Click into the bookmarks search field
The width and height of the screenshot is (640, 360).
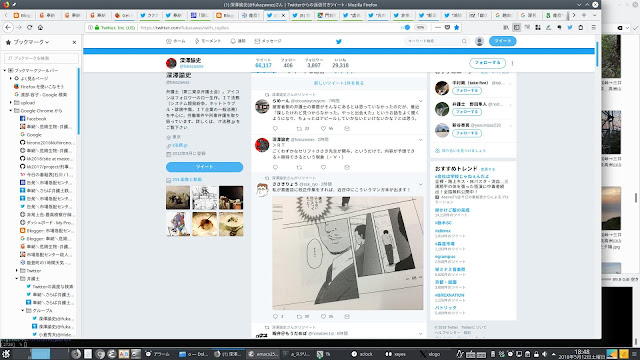point(41,58)
